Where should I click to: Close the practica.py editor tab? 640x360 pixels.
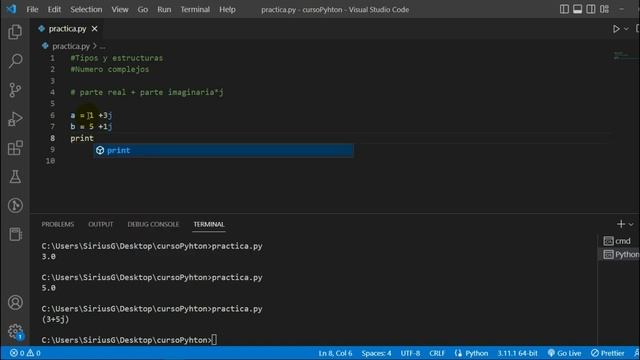[x=94, y=29]
